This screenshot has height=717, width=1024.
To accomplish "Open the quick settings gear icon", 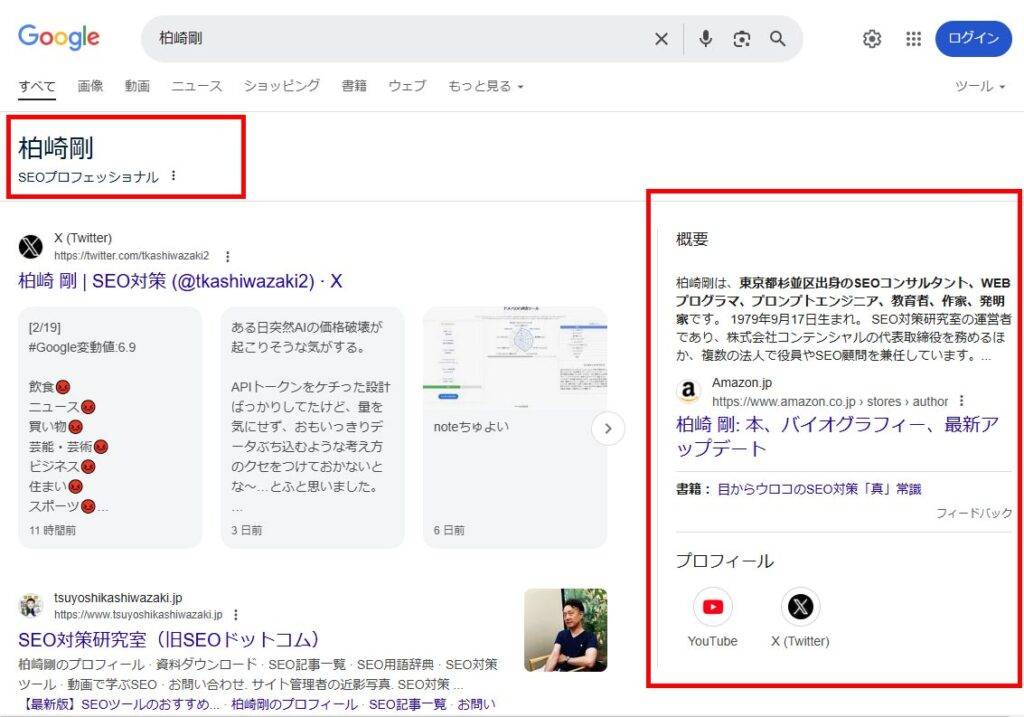I will (x=871, y=38).
